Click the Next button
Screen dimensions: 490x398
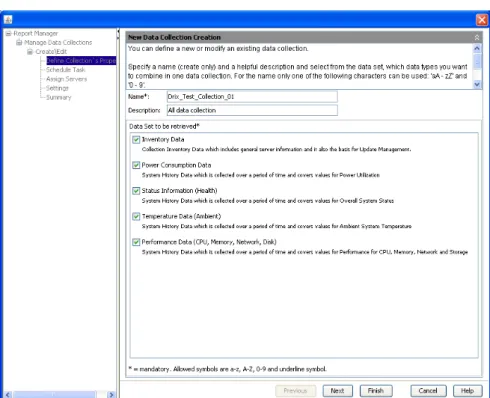coord(337,391)
